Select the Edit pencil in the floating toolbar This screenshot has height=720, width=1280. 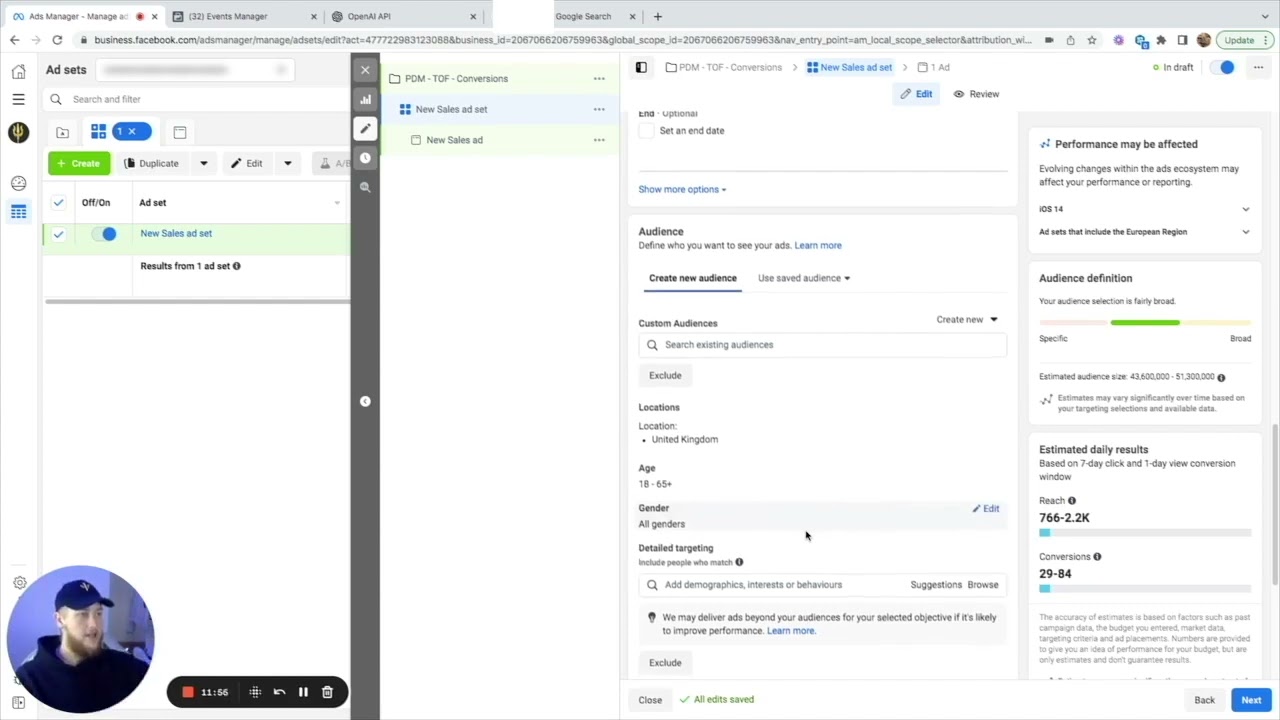(365, 129)
